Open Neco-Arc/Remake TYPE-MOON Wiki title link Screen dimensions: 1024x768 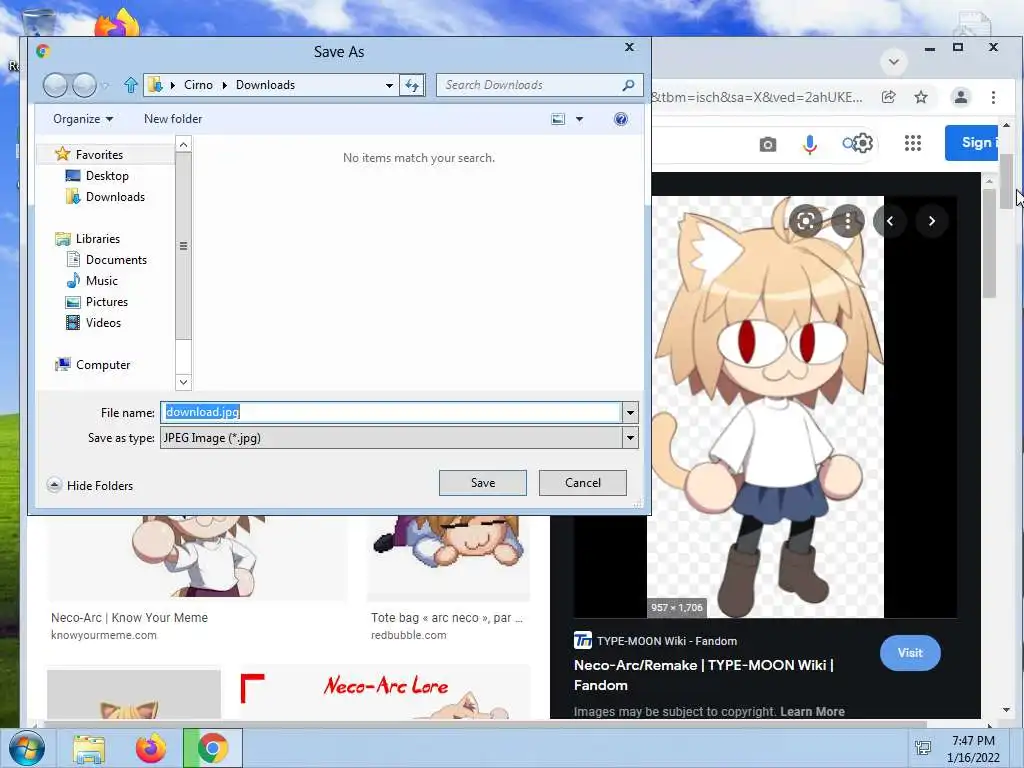tap(703, 675)
